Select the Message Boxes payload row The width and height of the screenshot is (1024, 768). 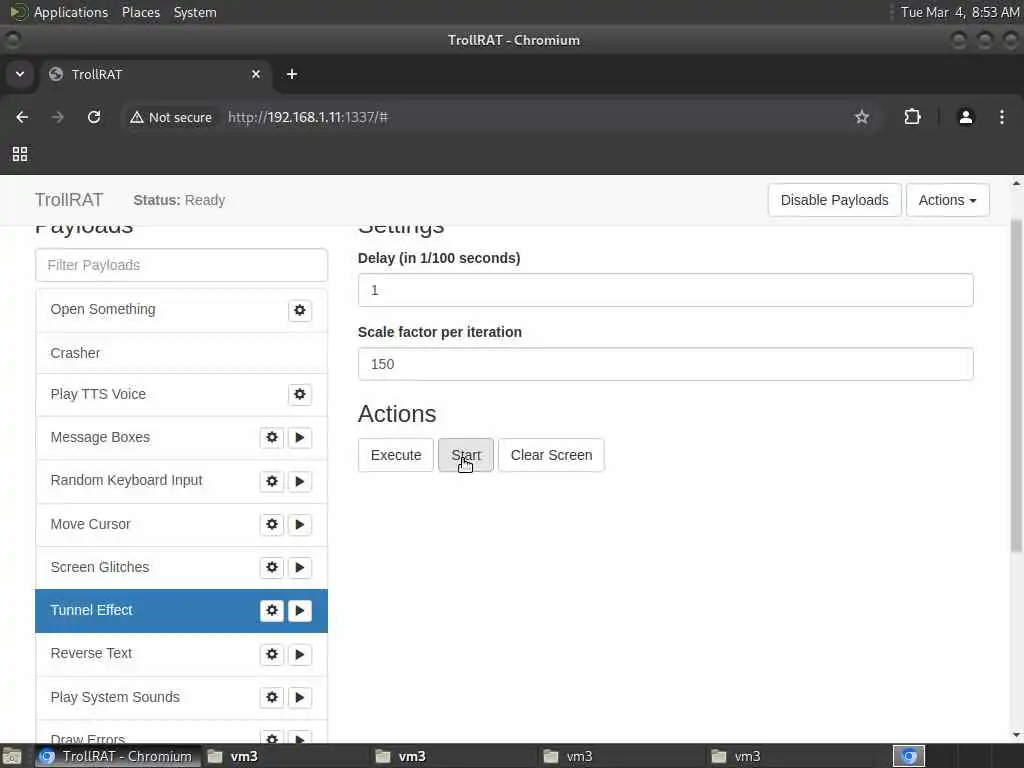pos(182,438)
